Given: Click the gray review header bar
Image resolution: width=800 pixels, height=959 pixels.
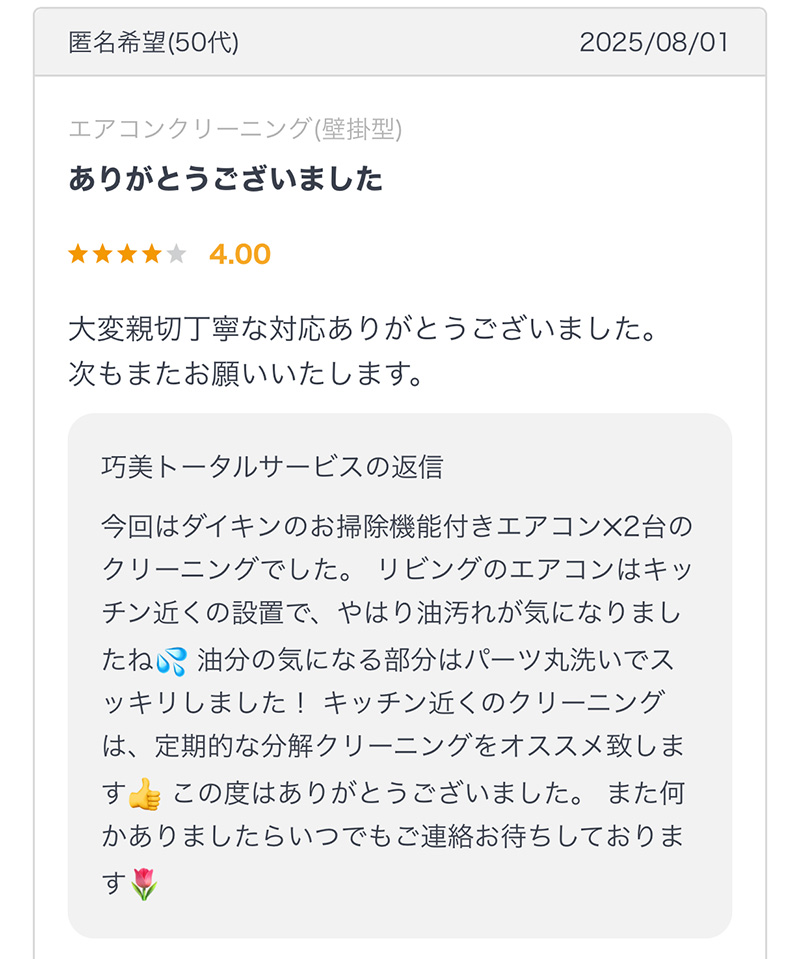Looking at the screenshot, I should tap(400, 42).
